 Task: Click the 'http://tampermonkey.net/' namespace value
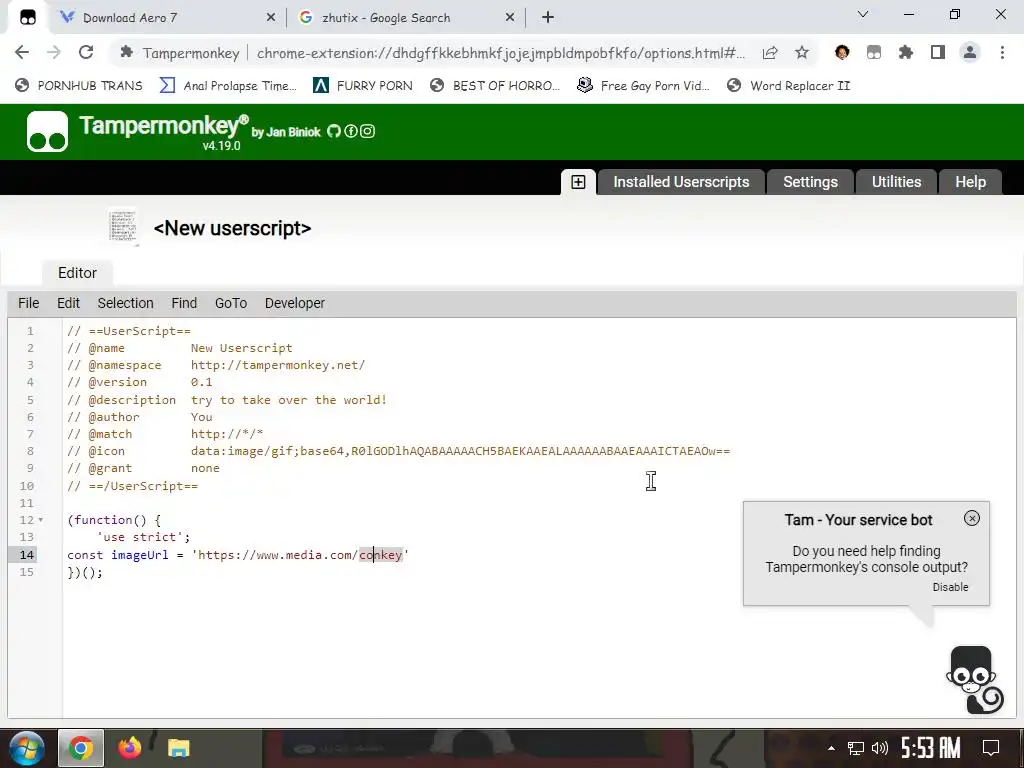click(x=278, y=365)
